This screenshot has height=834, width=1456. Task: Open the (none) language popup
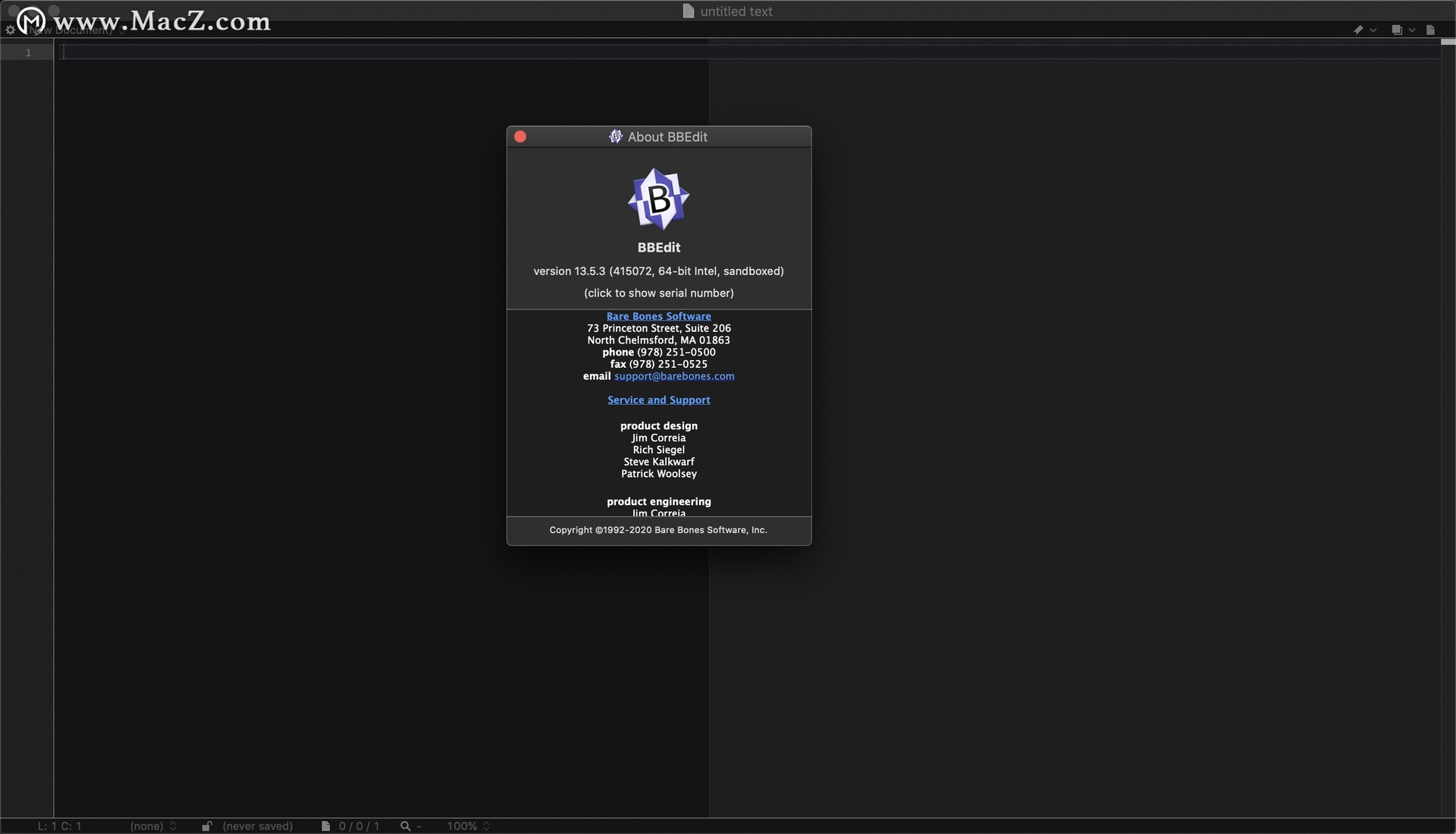pos(153,826)
